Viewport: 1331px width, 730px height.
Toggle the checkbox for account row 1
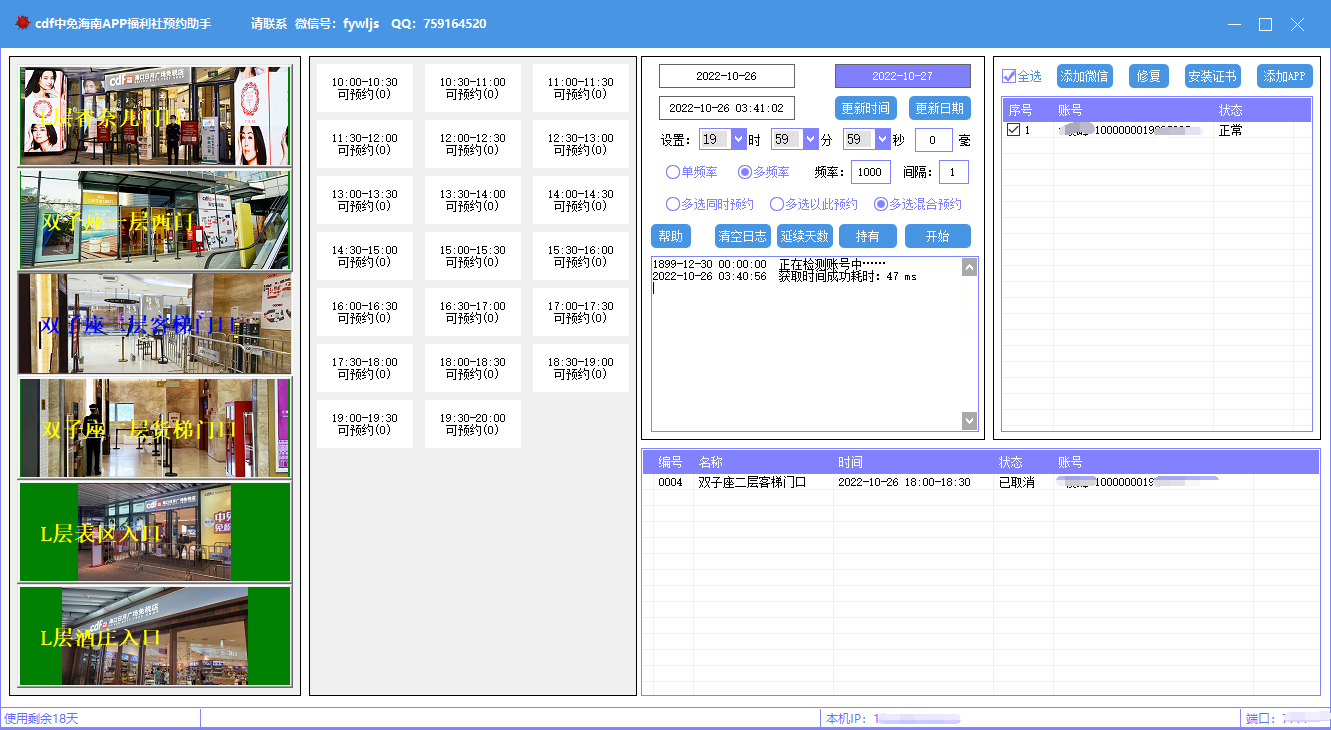(1014, 130)
